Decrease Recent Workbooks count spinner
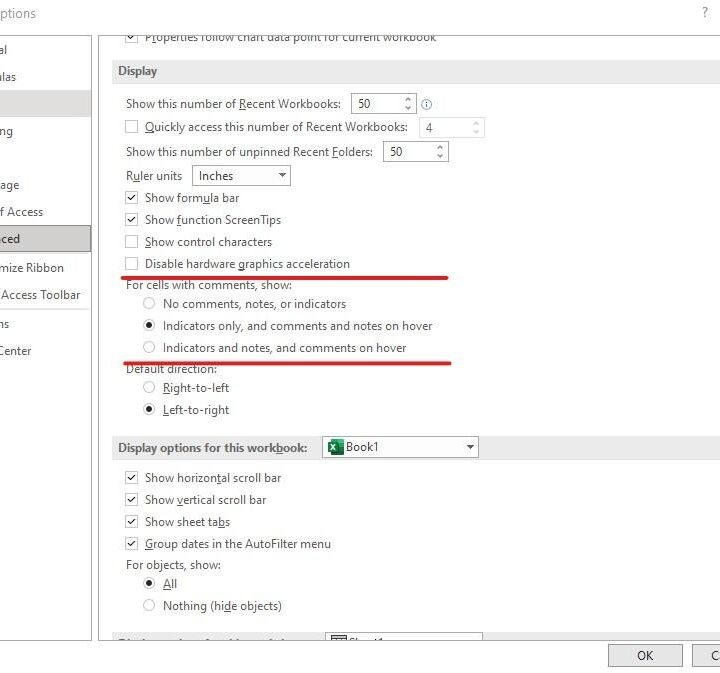 (408, 108)
